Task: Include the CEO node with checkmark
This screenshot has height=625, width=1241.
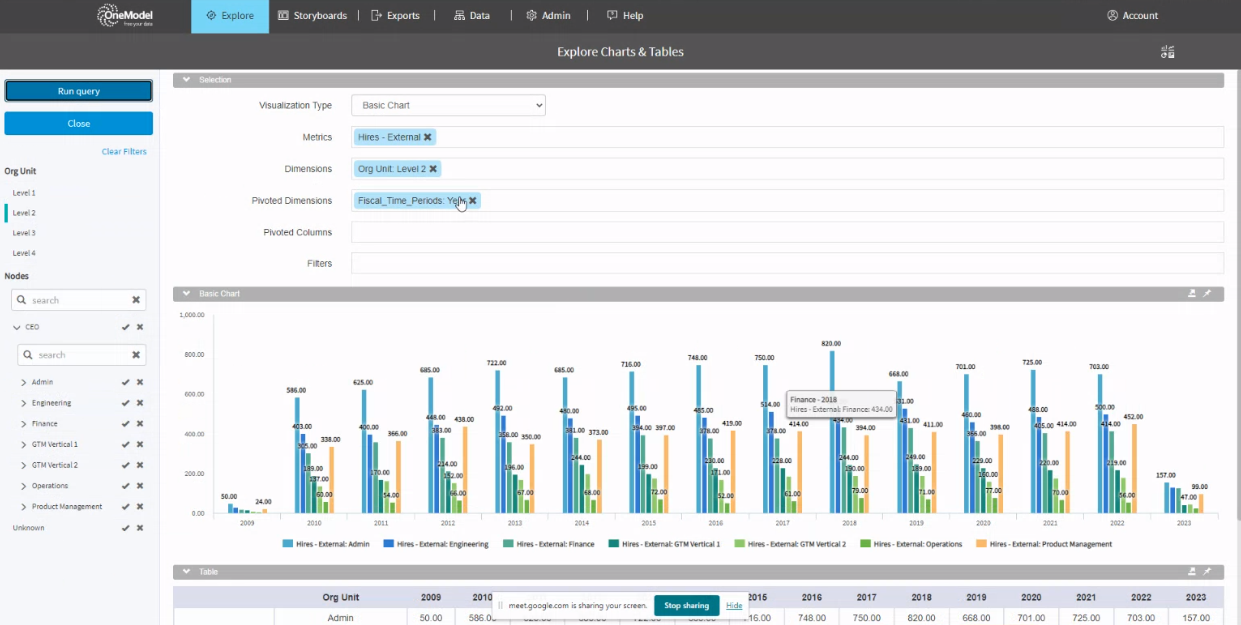Action: tap(125, 327)
